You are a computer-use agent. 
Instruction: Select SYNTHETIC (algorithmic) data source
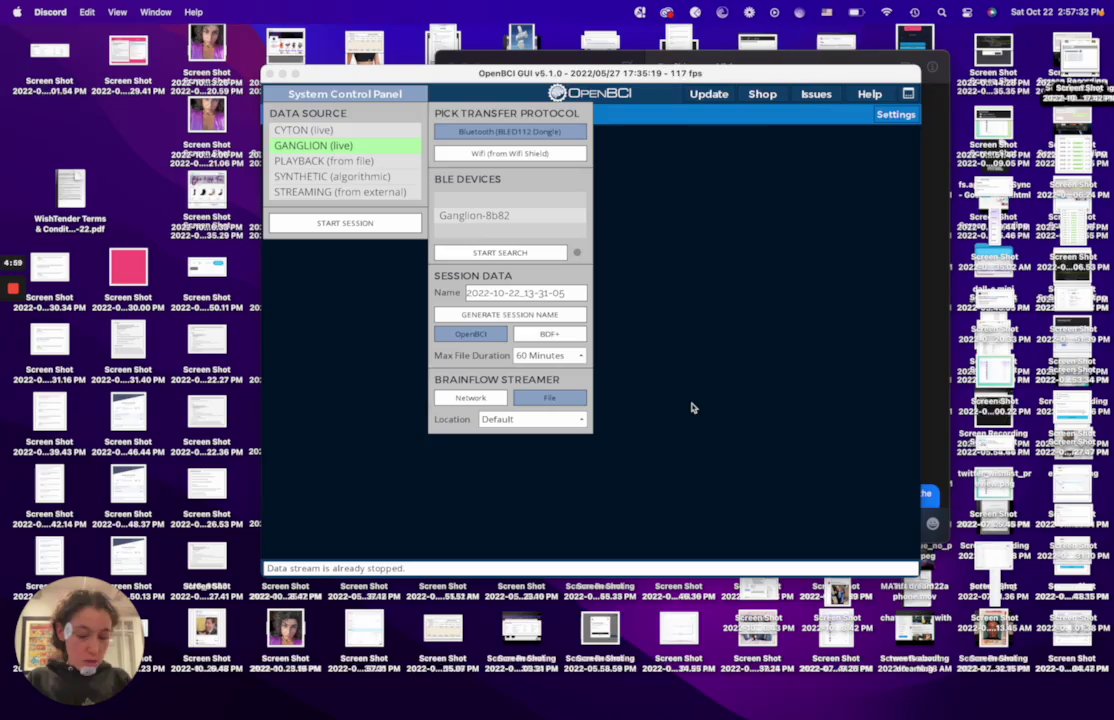click(x=345, y=176)
